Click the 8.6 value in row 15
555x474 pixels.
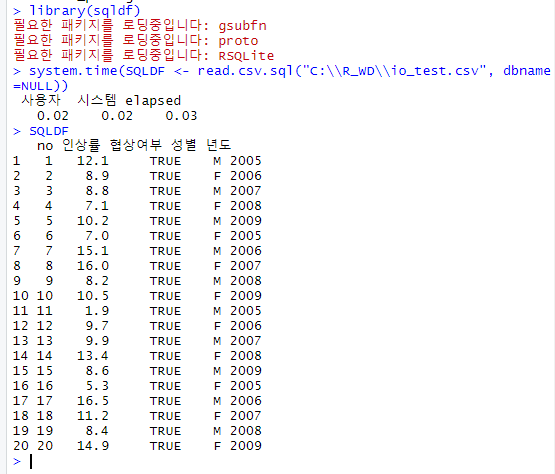click(x=97, y=371)
